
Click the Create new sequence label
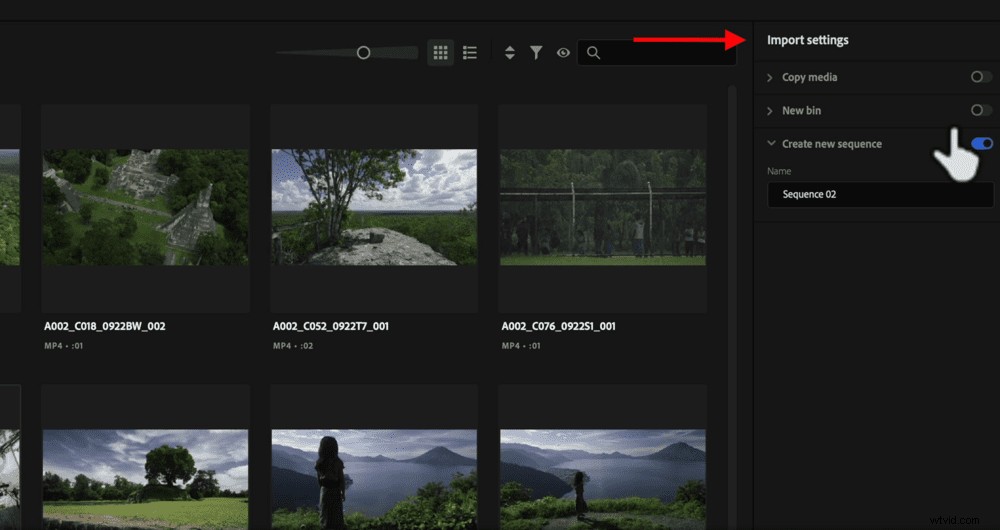[832, 144]
